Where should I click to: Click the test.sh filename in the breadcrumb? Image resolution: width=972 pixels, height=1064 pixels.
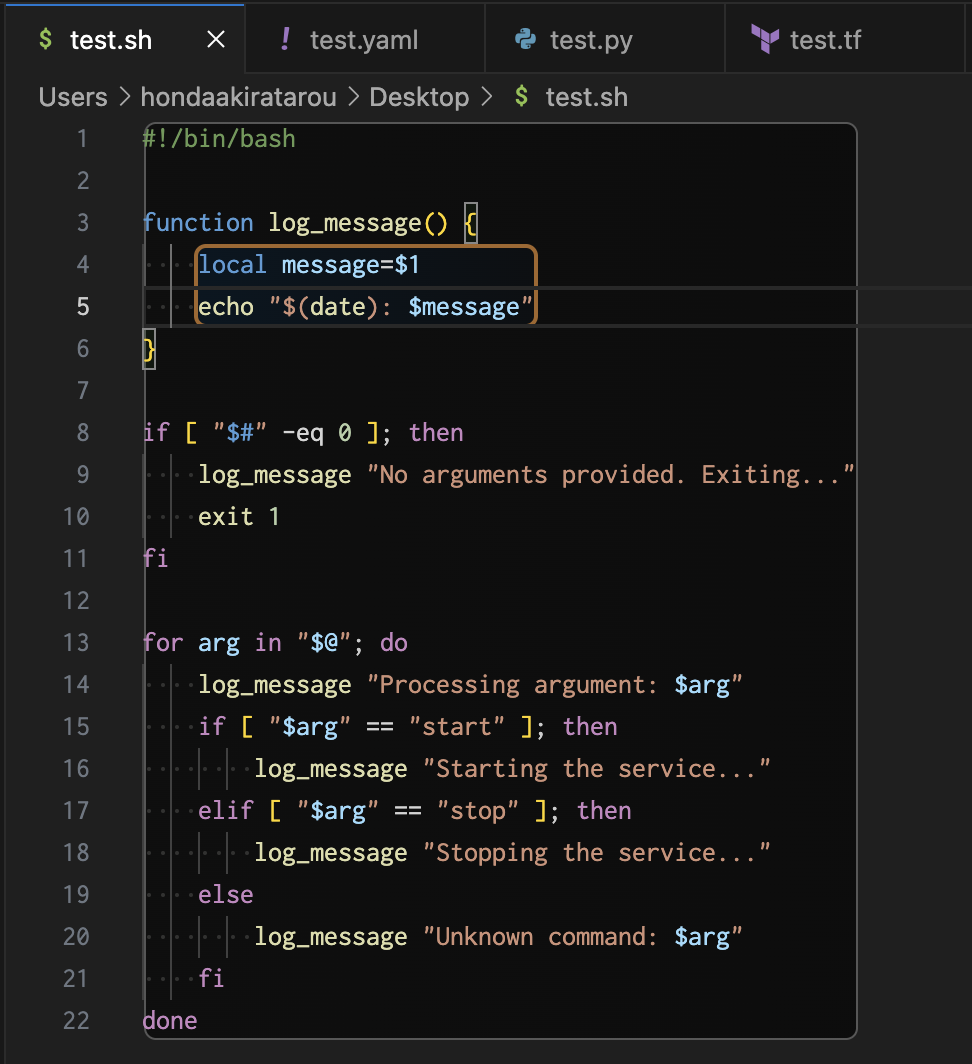[x=585, y=97]
